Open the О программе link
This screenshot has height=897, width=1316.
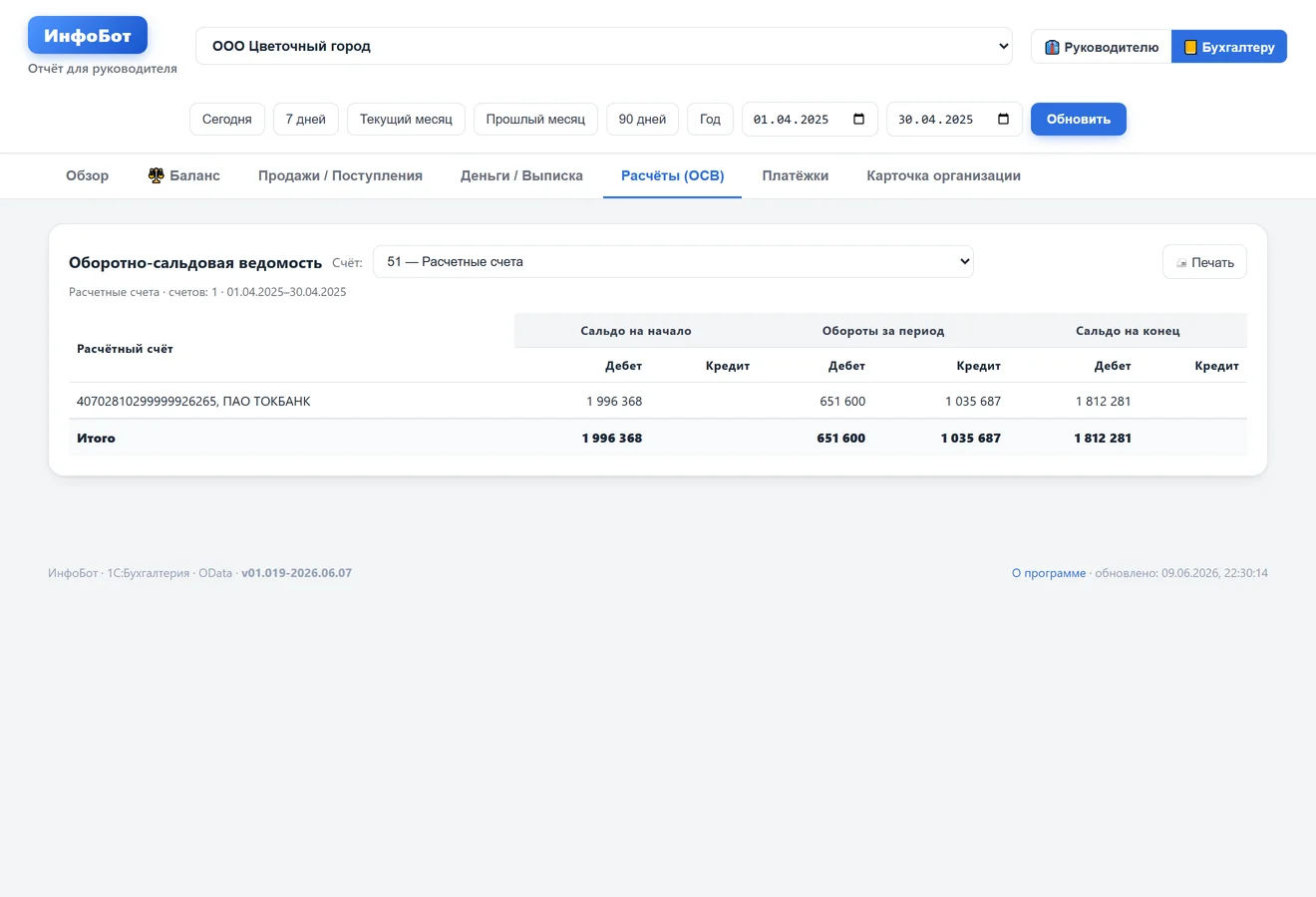(x=1049, y=573)
